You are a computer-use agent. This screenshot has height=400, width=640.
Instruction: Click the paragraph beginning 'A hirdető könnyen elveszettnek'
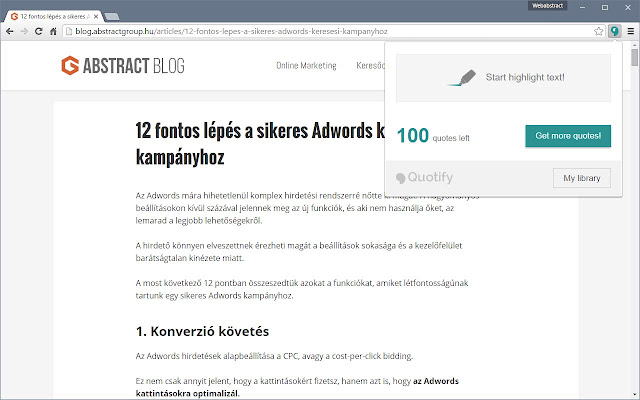point(299,252)
